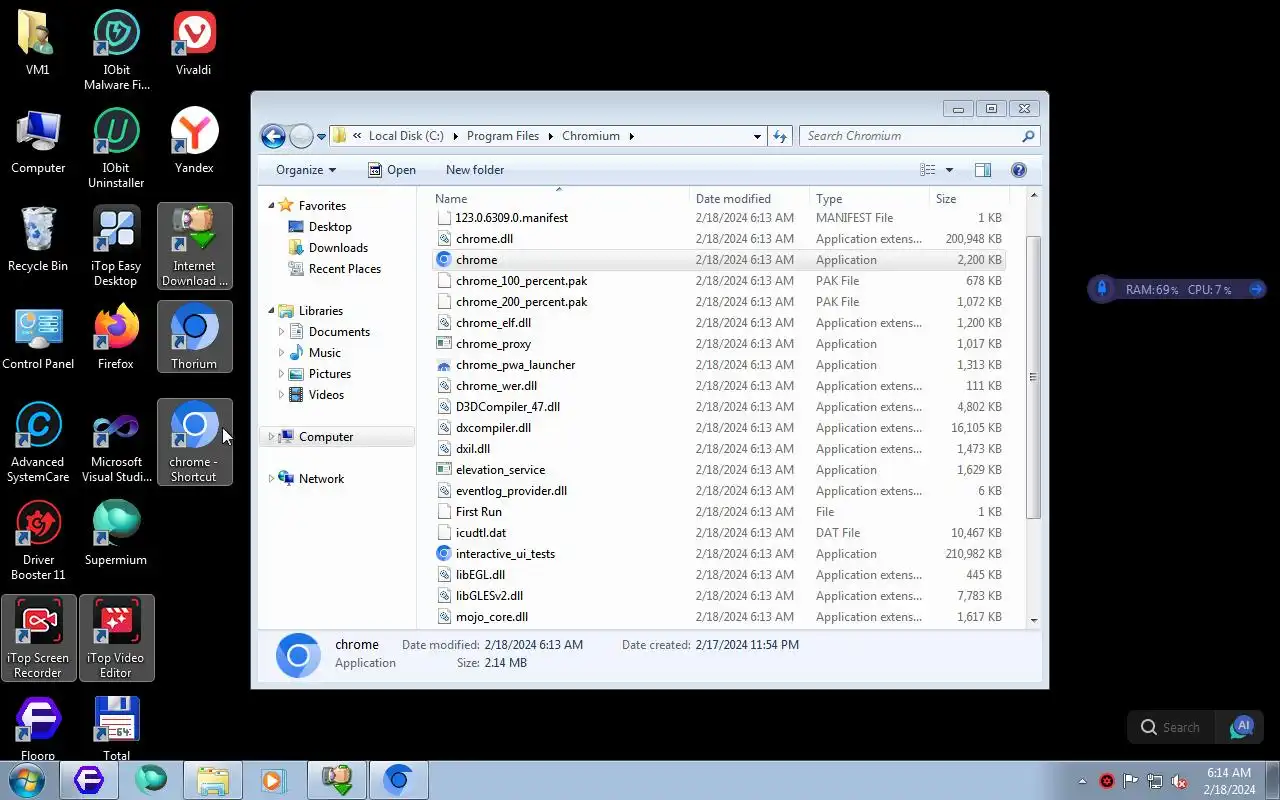Screen dimensions: 1280x800
Task: Open Recent Places in Favorites
Action: click(x=345, y=269)
